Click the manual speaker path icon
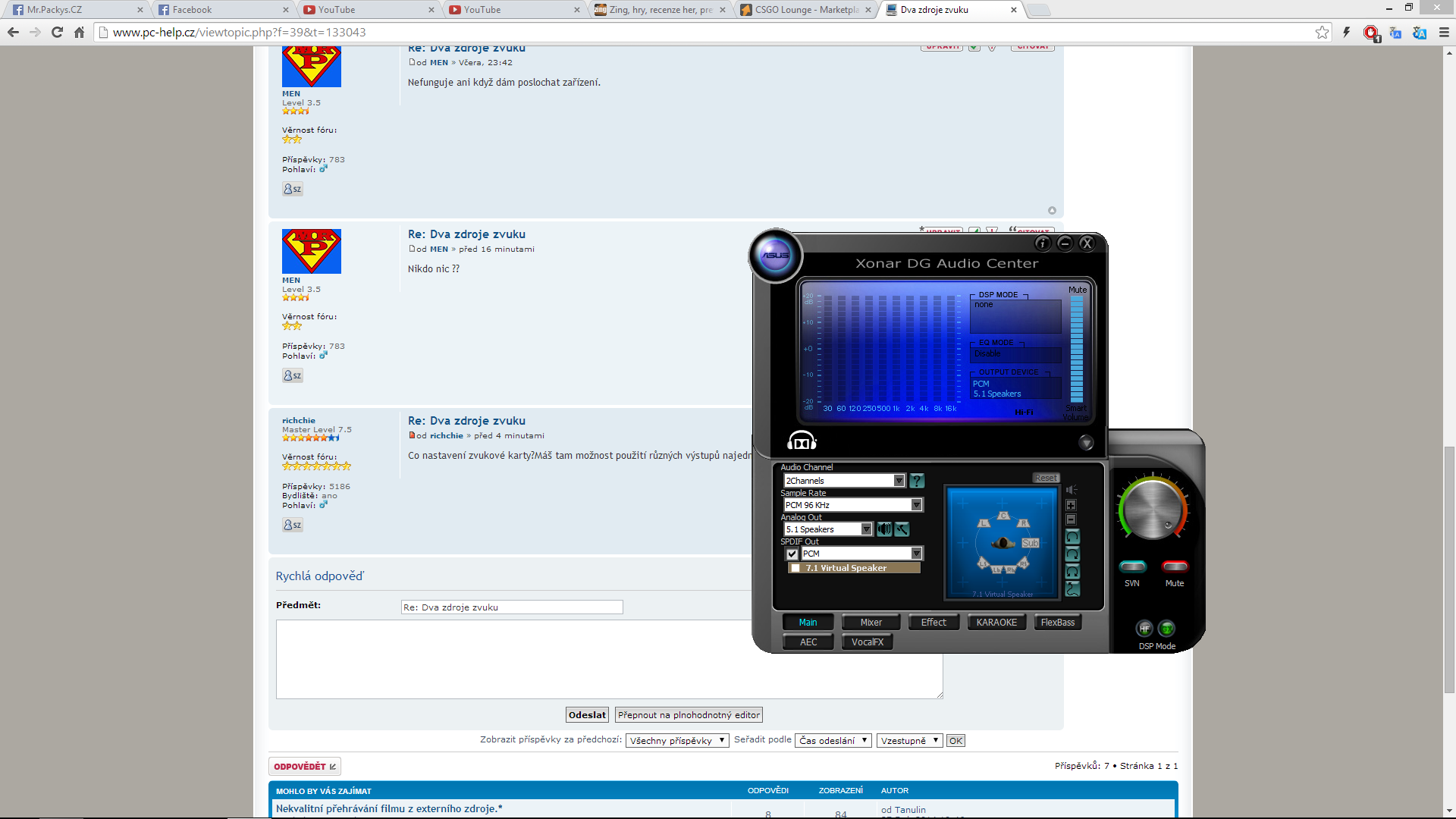1456x819 pixels. coord(1072,589)
